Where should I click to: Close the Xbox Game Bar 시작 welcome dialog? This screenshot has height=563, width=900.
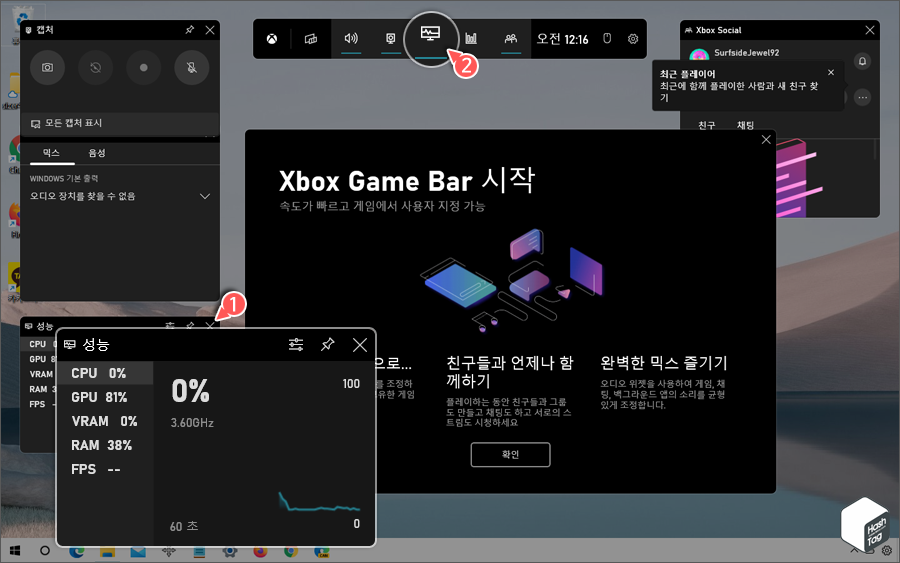coord(766,139)
